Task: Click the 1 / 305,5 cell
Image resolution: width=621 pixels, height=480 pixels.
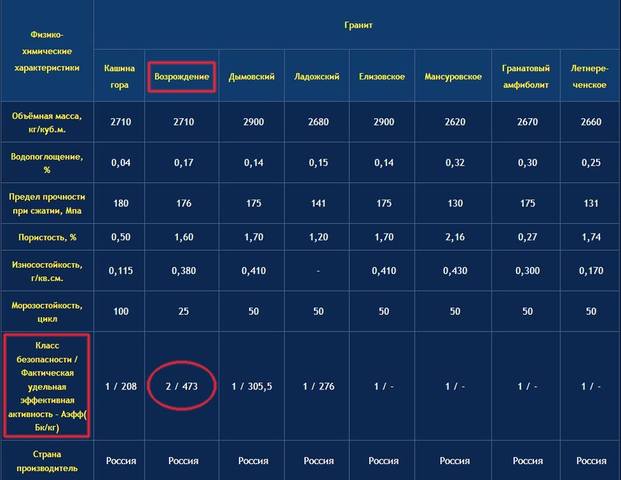Action: [x=252, y=386]
